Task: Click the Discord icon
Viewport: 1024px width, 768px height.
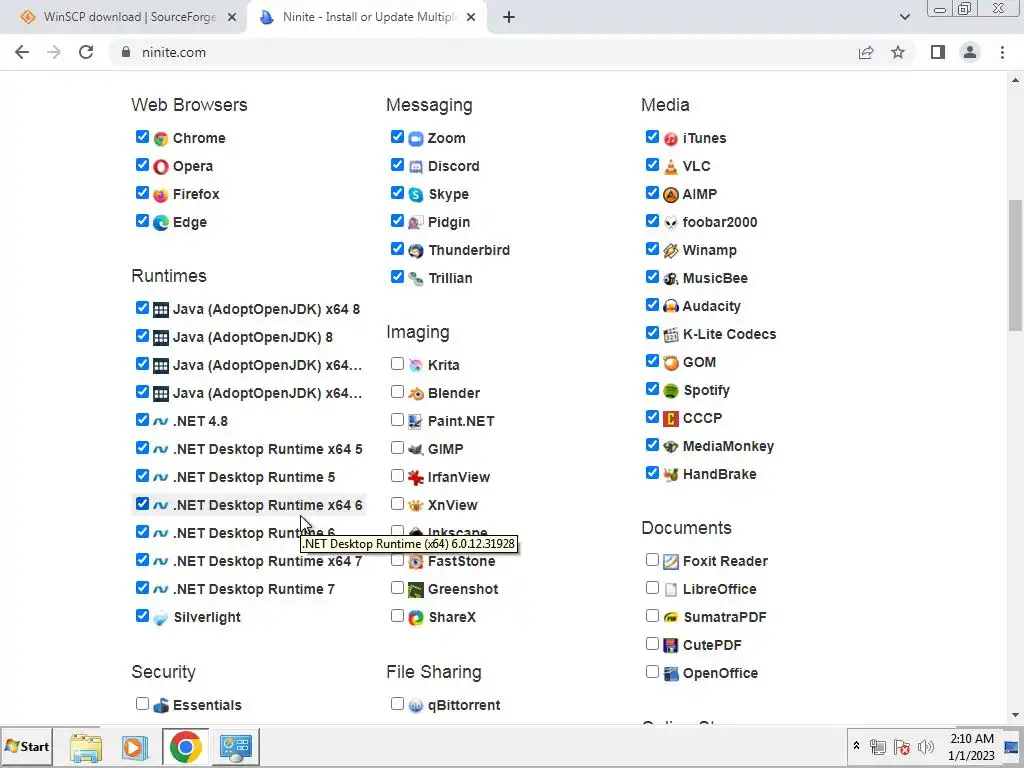Action: pyautogui.click(x=416, y=167)
